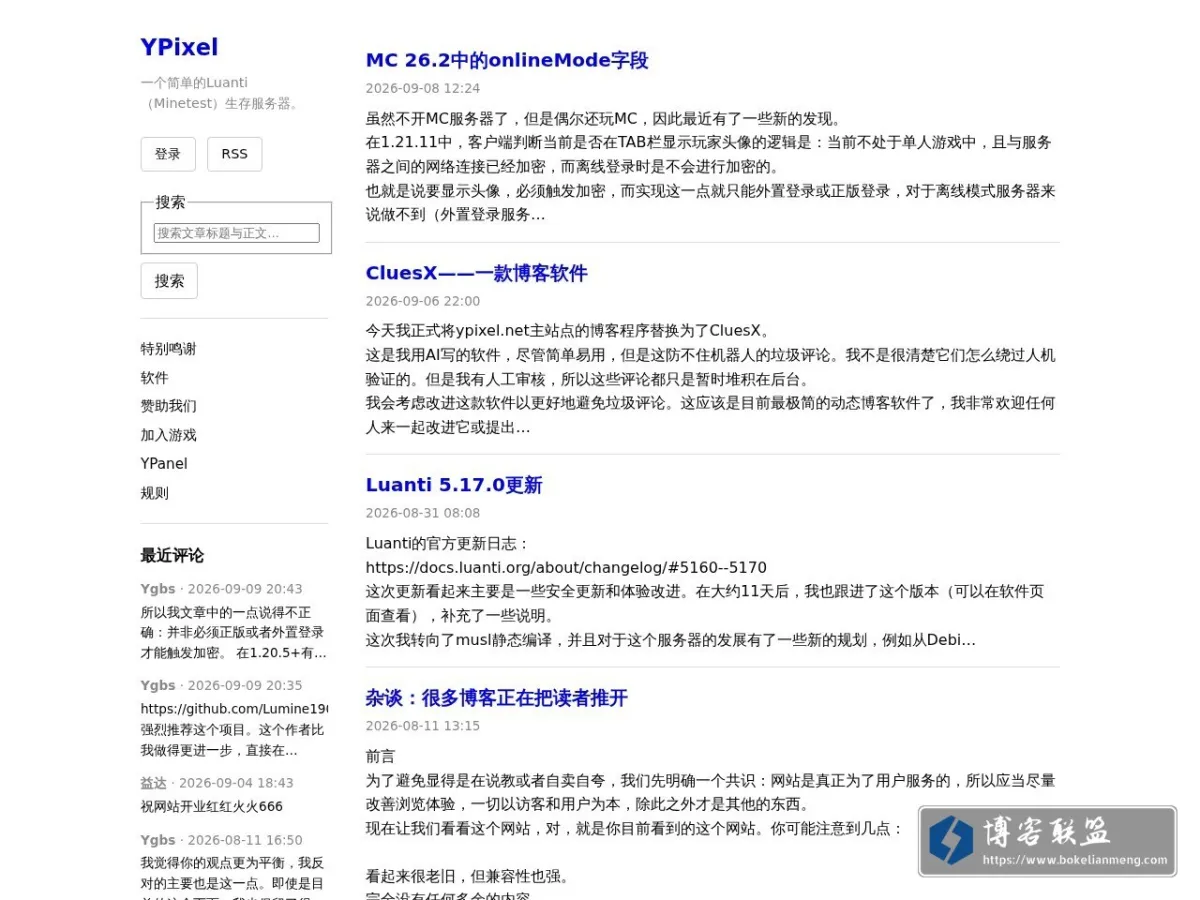Open the YPixel site title link
Screen dimensions: 1200x900
[179, 47]
